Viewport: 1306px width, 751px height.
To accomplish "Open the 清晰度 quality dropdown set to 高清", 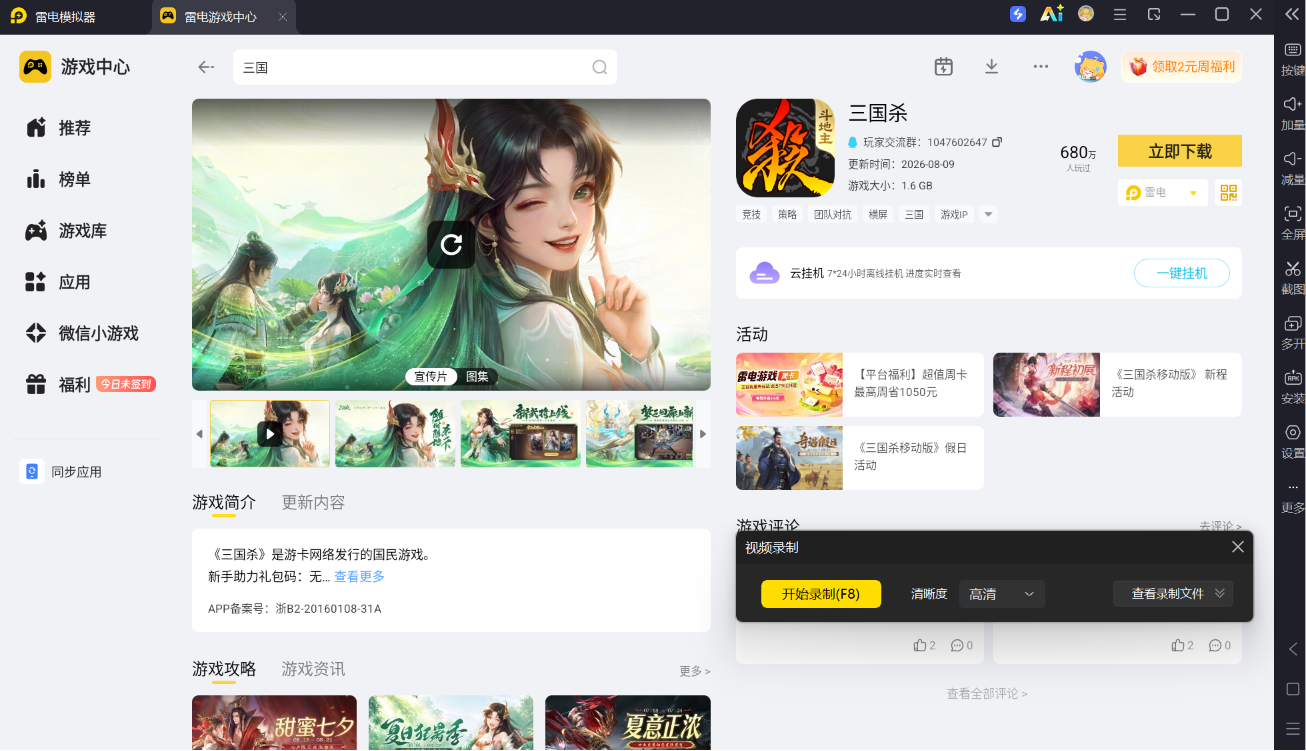I will 1002,594.
